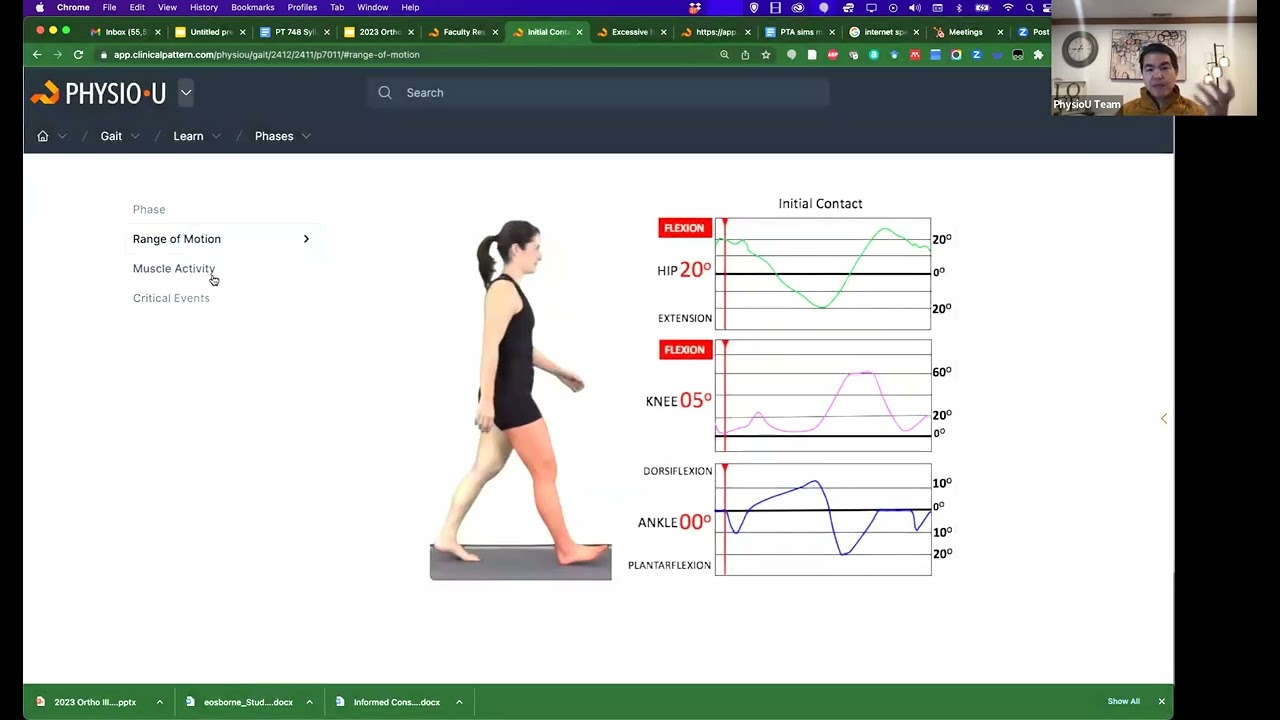
Task: Open the Bookmarks menu
Action: (252, 7)
